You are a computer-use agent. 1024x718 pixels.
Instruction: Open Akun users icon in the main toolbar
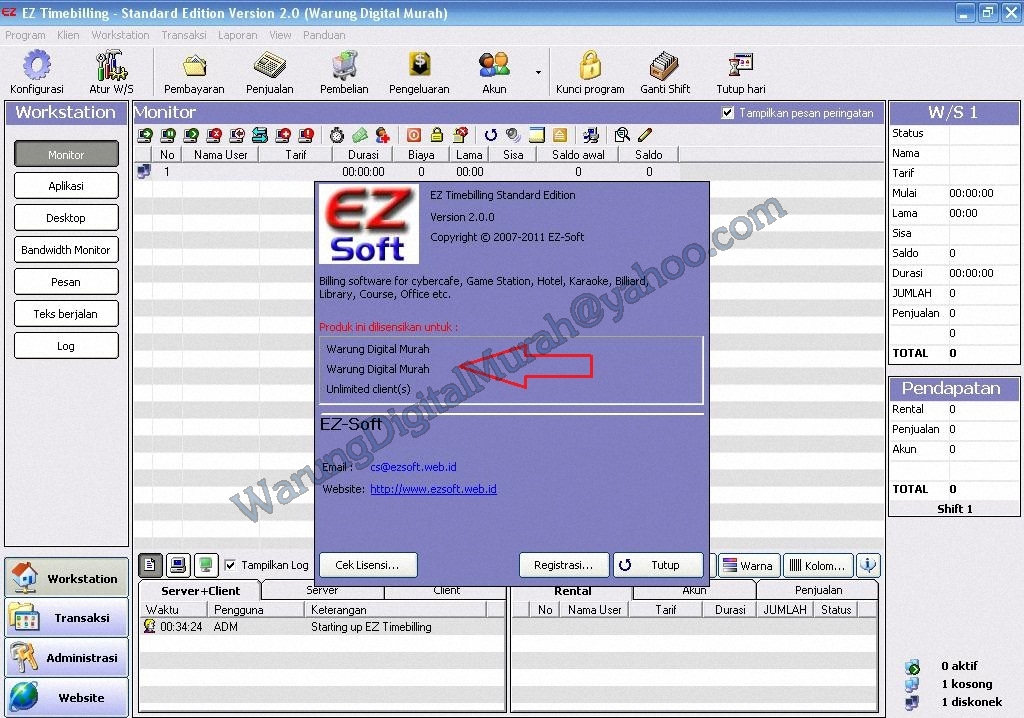point(494,73)
